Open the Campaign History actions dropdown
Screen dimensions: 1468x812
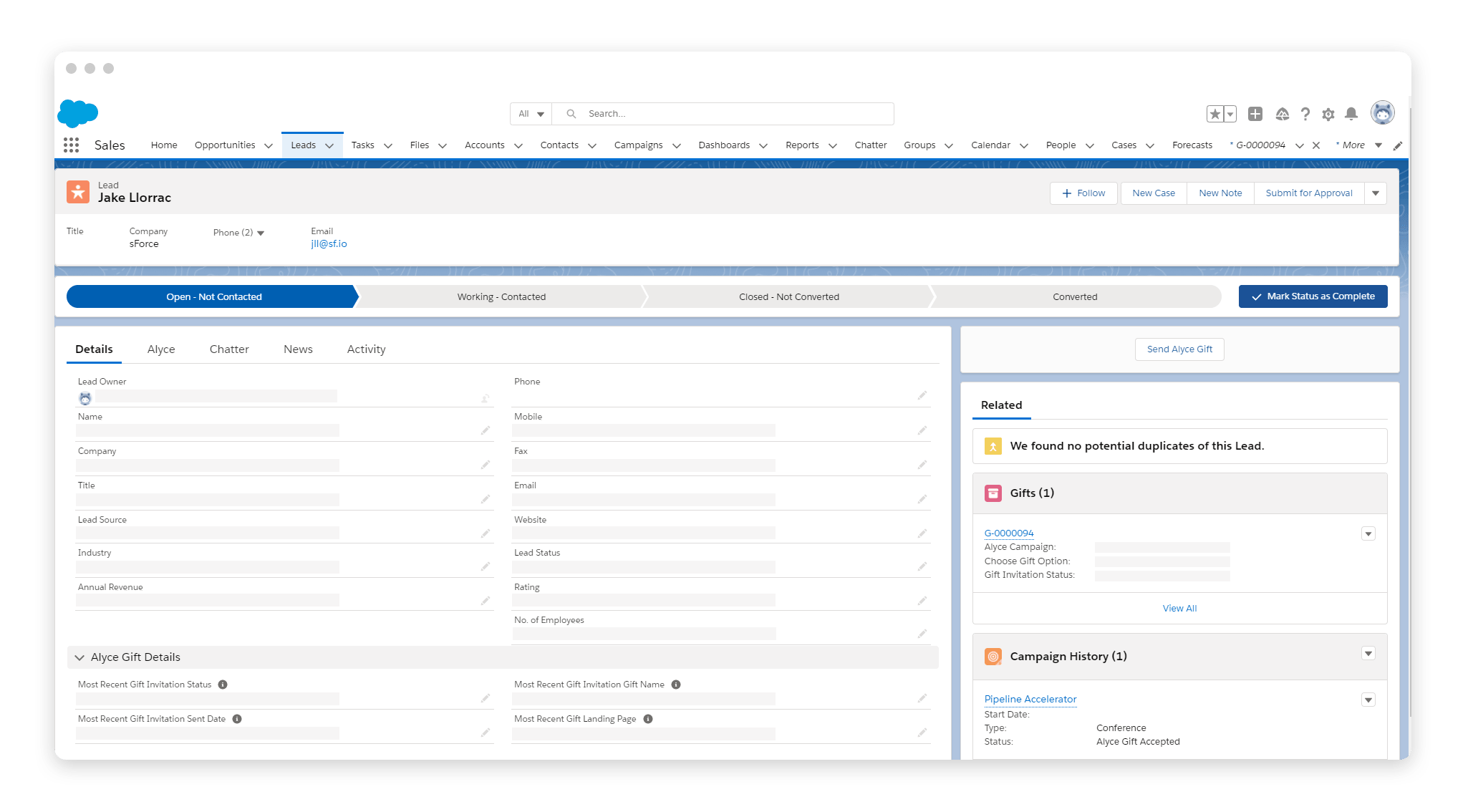(x=1368, y=653)
